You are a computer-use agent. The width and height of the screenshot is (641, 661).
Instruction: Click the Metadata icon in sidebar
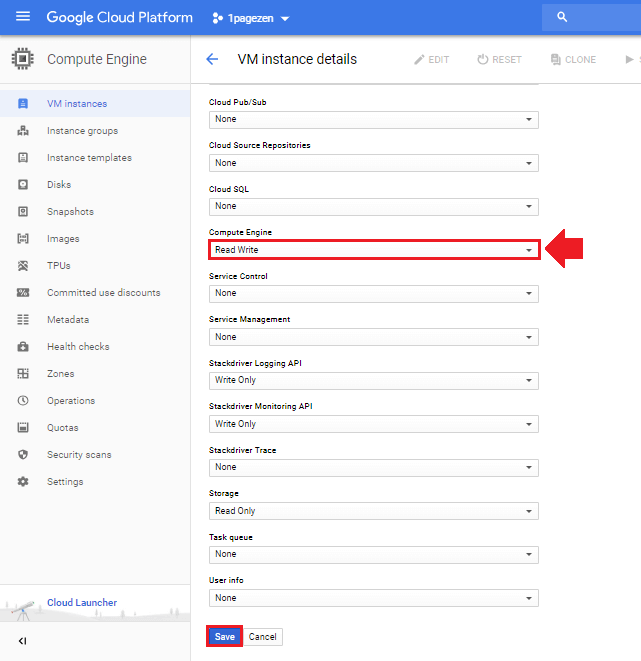point(23,320)
